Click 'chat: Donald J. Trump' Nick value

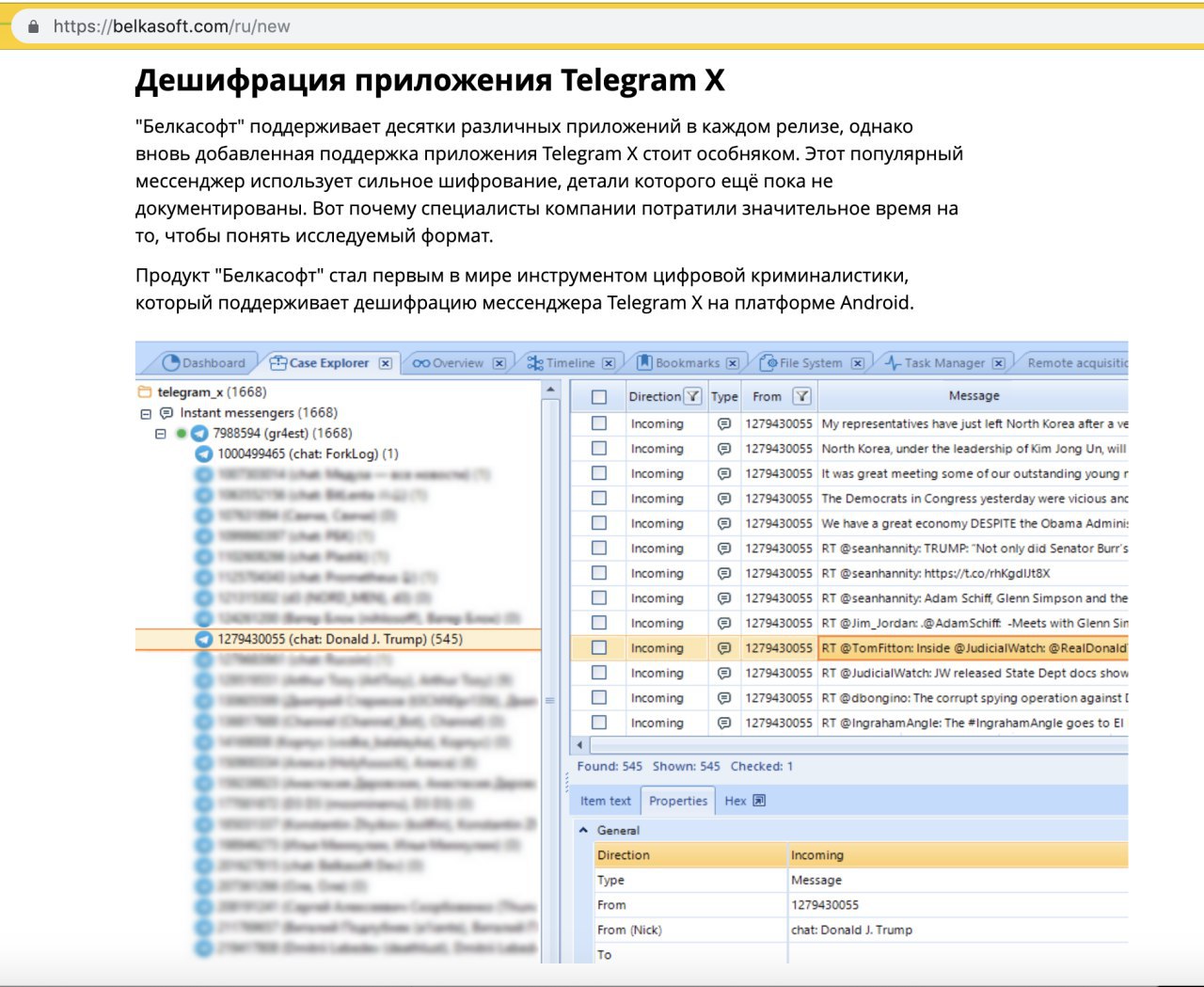851,930
